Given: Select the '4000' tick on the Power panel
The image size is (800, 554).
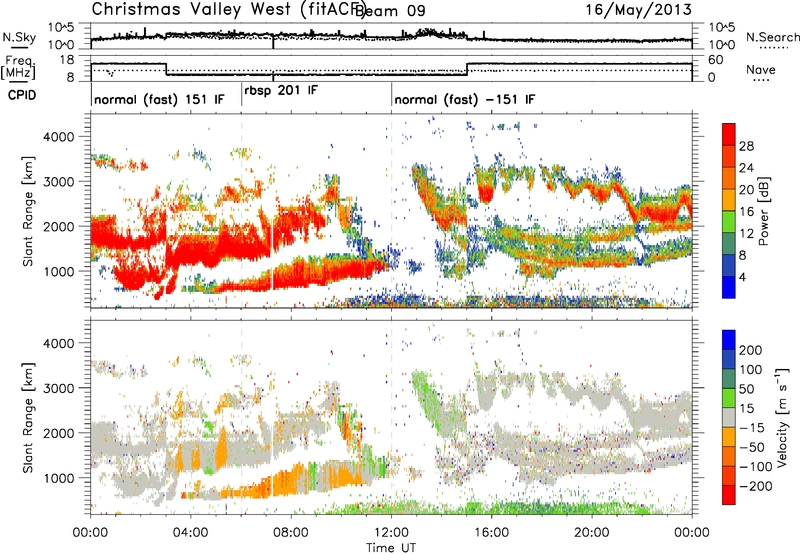Looking at the screenshot, I should [58, 137].
